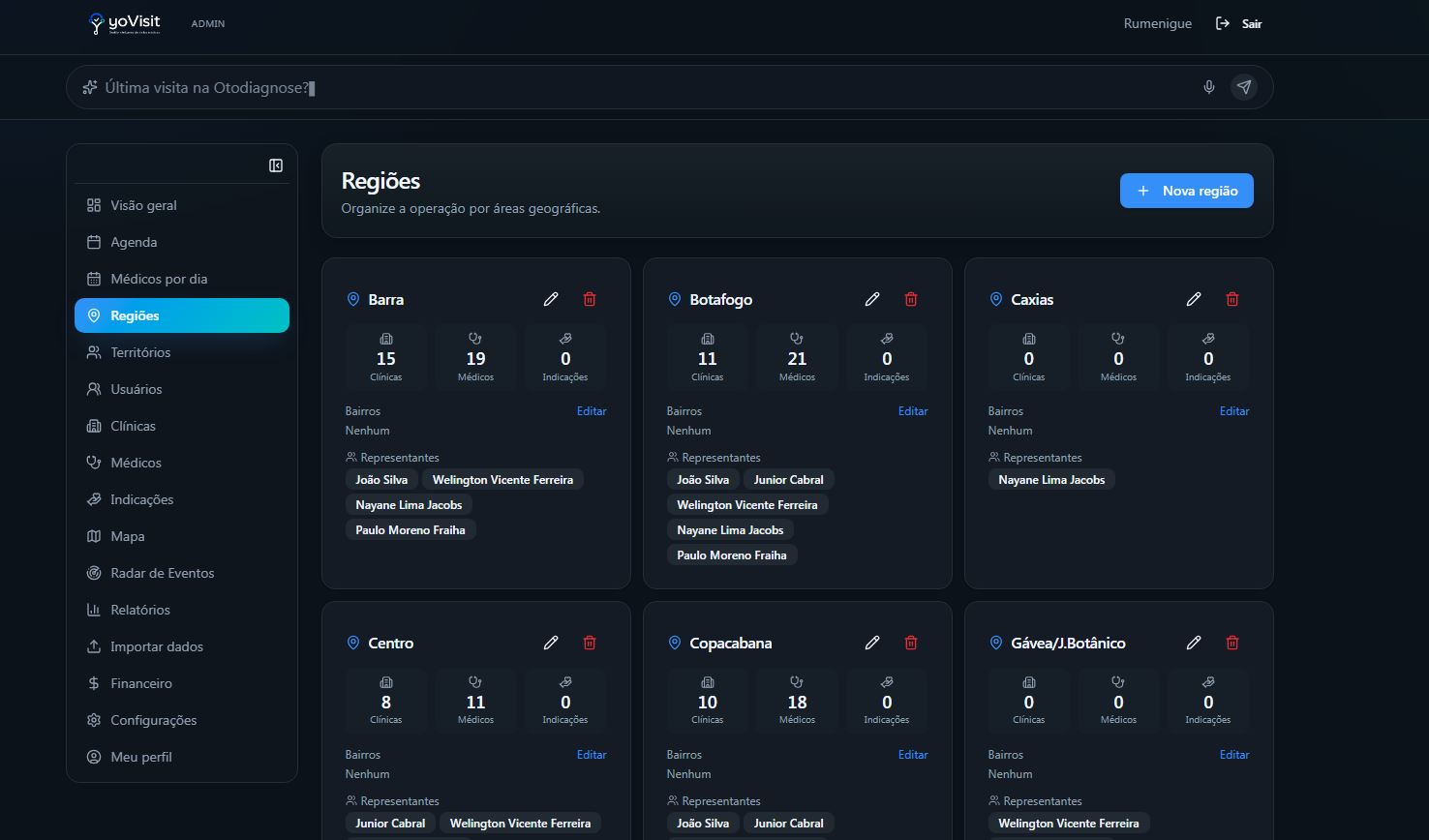Navigate to Clínicas in the sidebar
This screenshot has height=840, width=1429.
pos(182,426)
